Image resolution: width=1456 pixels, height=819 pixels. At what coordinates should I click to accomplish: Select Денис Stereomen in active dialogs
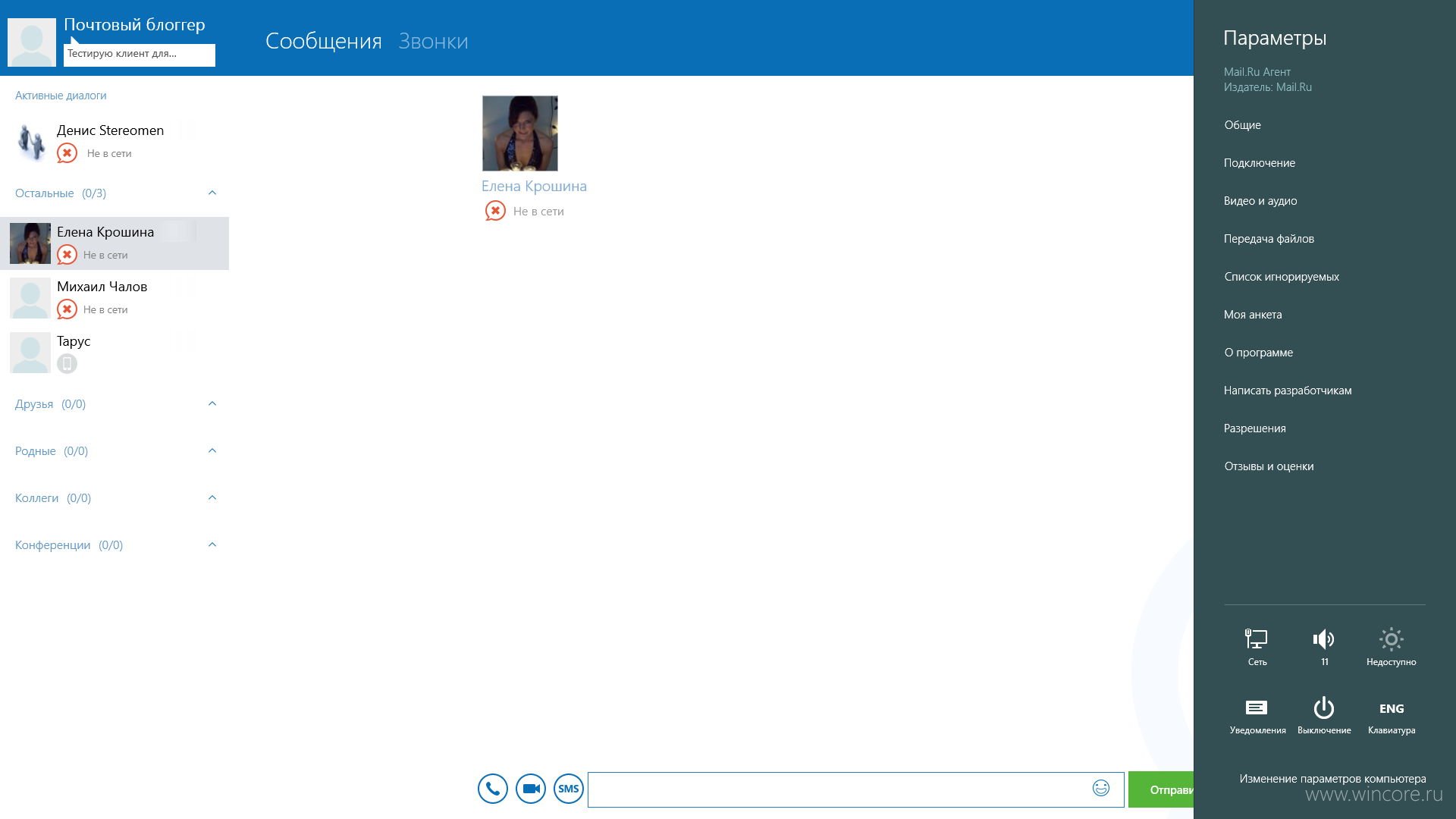(x=115, y=142)
